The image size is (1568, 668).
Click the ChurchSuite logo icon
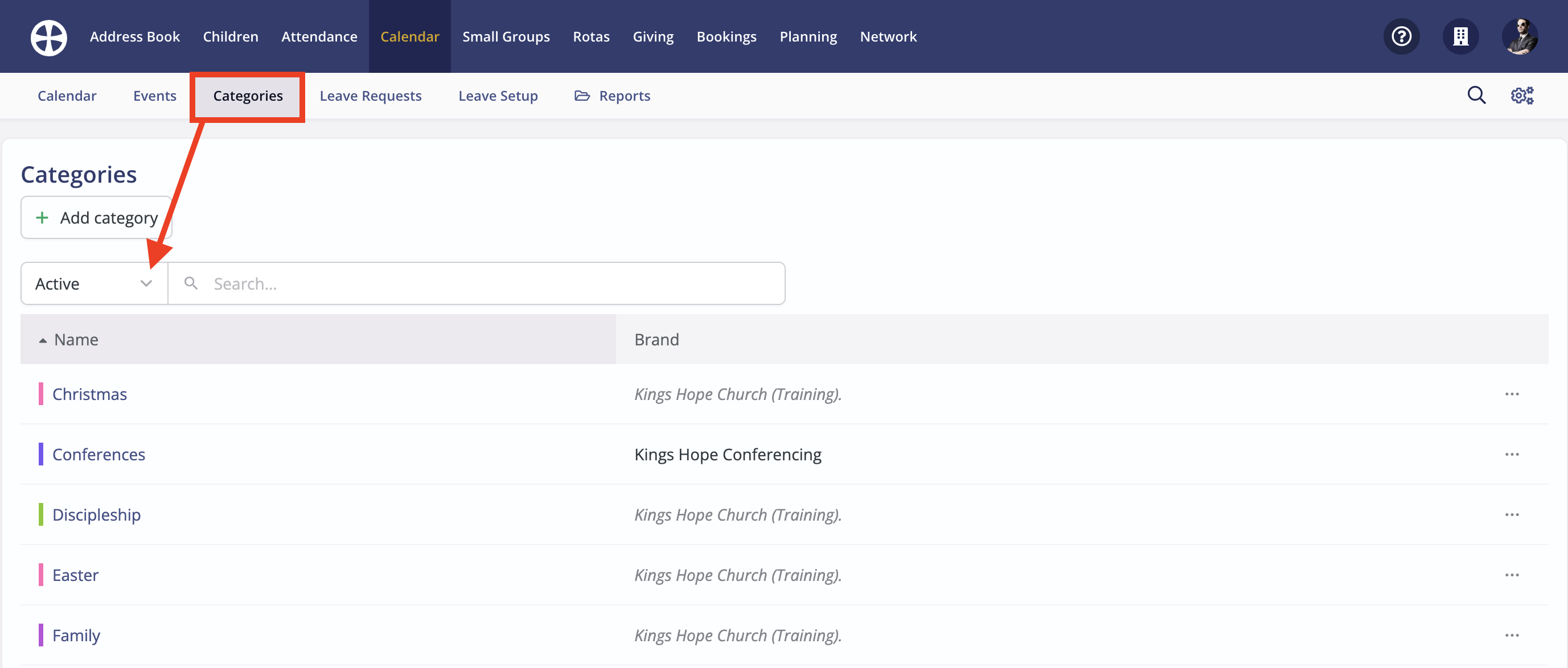[49, 37]
